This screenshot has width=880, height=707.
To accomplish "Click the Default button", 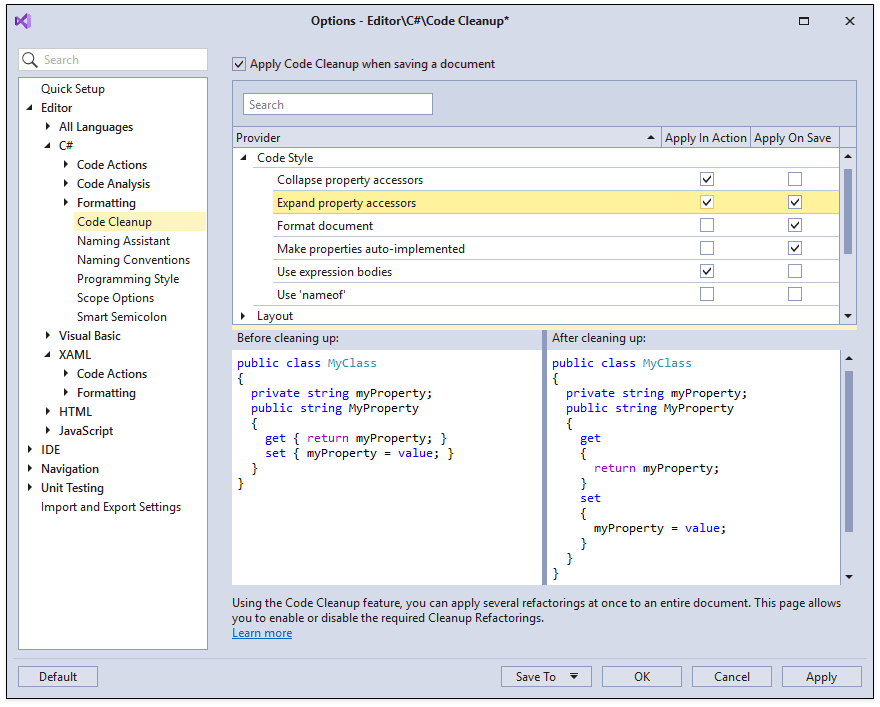I will (x=57, y=676).
